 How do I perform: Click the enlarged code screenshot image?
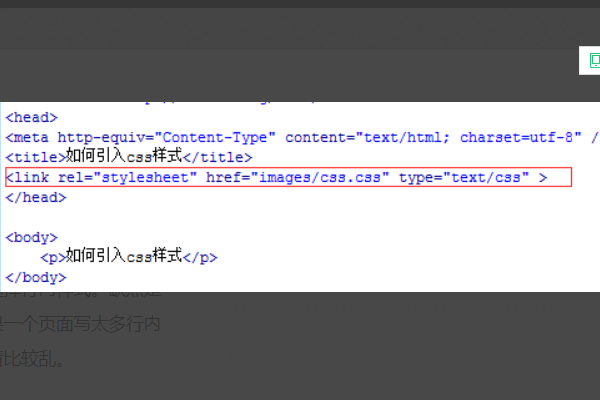tap(300, 197)
